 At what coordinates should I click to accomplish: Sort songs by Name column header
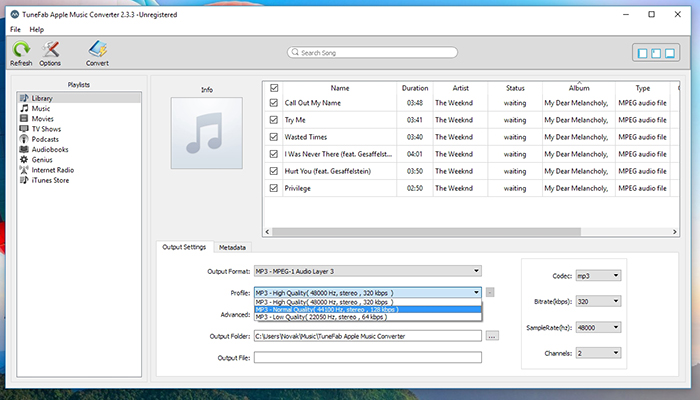pyautogui.click(x=340, y=88)
